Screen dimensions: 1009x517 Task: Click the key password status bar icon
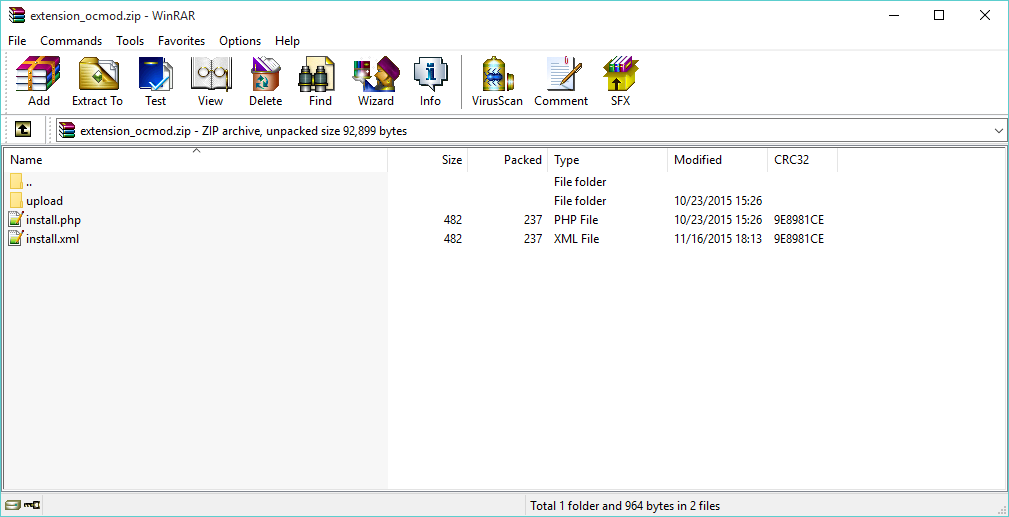[32, 505]
